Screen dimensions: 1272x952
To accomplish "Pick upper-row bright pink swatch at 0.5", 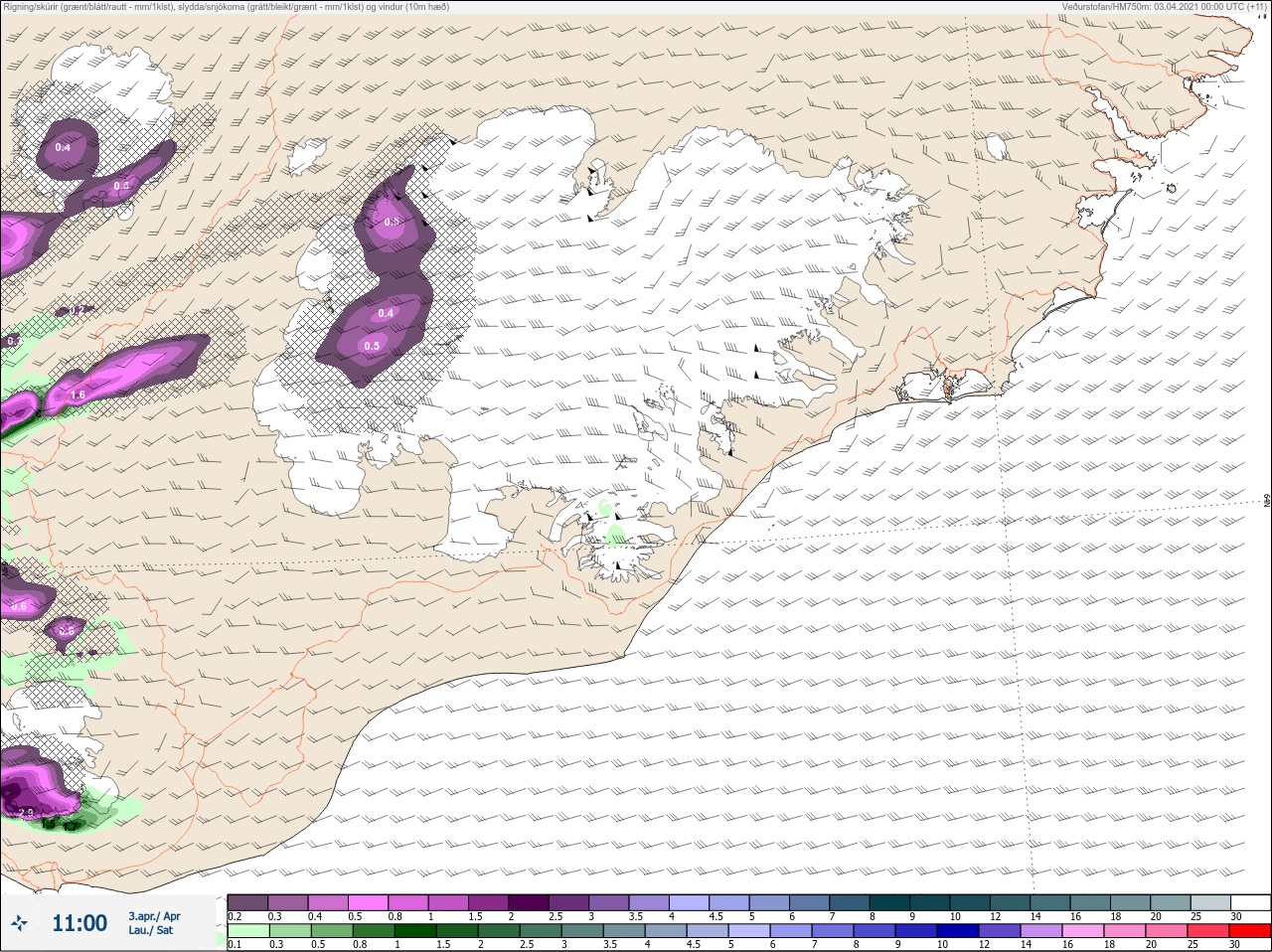I will (x=368, y=902).
